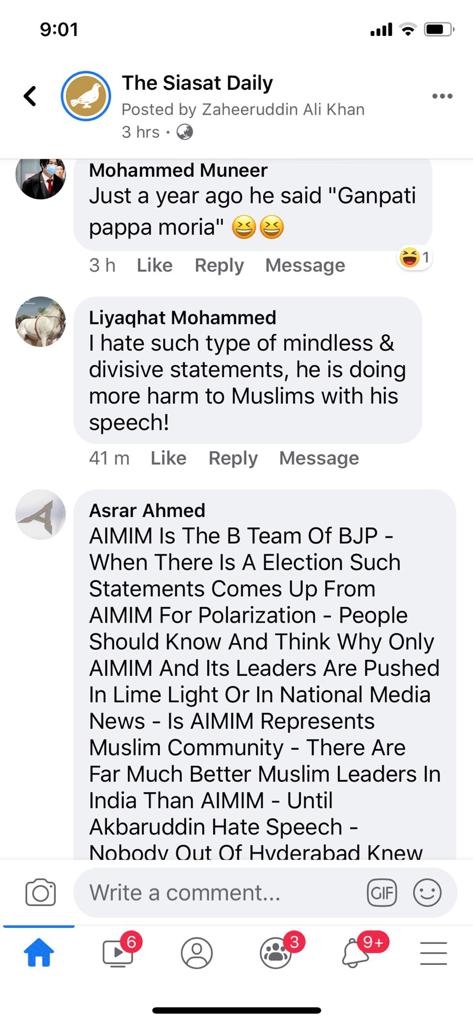Tap the camera icon to attach photo

(41, 893)
